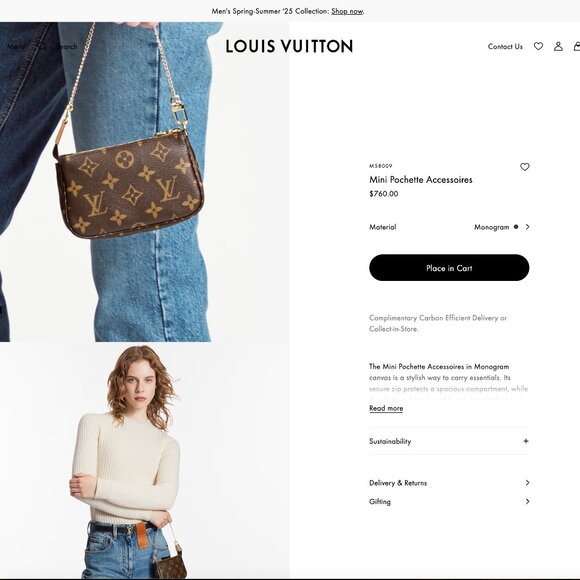Screen dimensions: 580x580
Task: Open the Material selector chevron
Action: coord(527,227)
